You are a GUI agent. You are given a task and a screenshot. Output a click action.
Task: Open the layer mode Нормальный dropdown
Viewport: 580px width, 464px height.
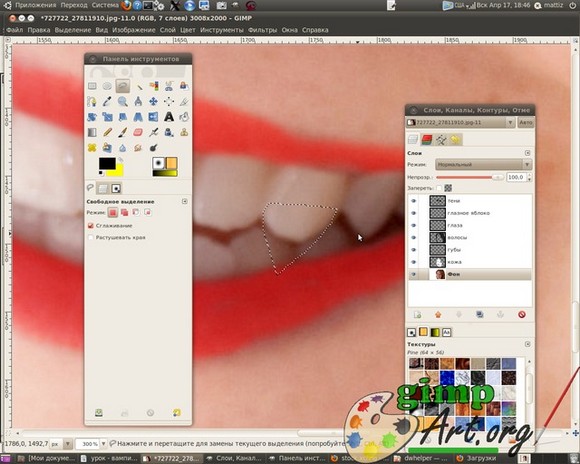pos(483,165)
